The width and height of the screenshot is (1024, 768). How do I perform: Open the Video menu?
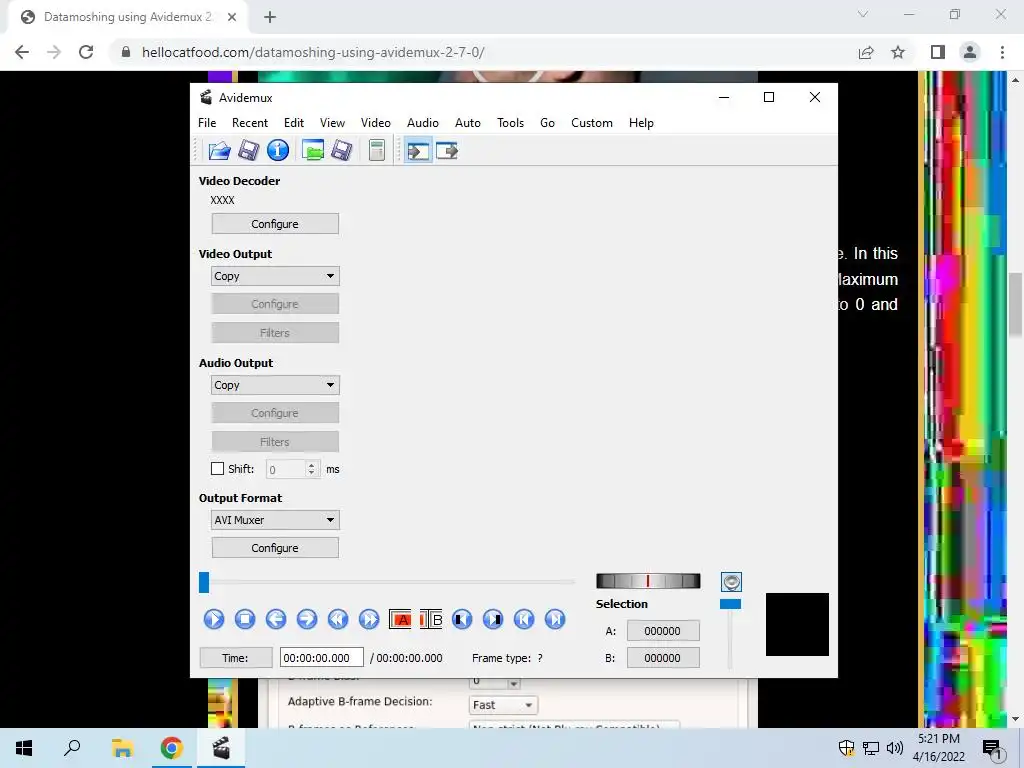click(x=376, y=123)
